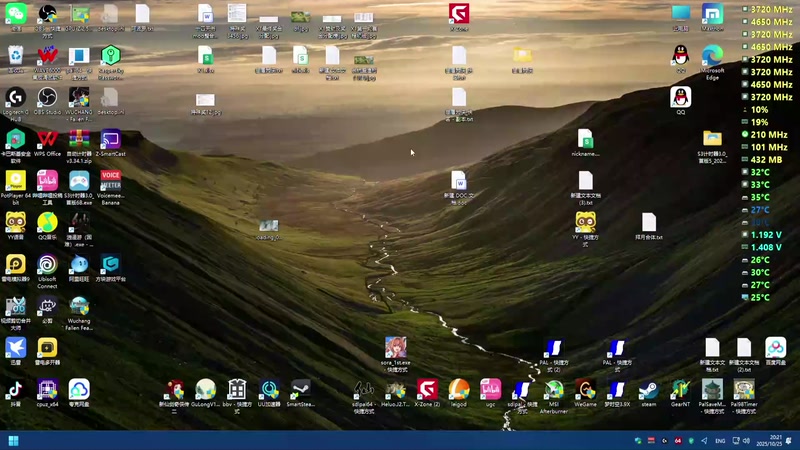The image size is (800, 450).
Task: Open the zip archive v3.34.1.zip
Action: click(79, 139)
